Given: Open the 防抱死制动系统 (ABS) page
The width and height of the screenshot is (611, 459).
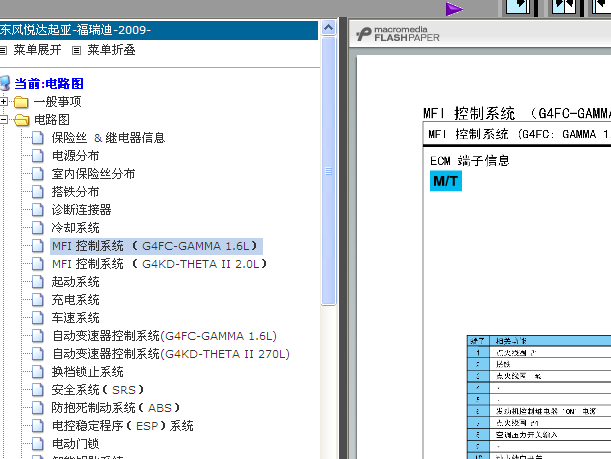Looking at the screenshot, I should [x=116, y=408].
